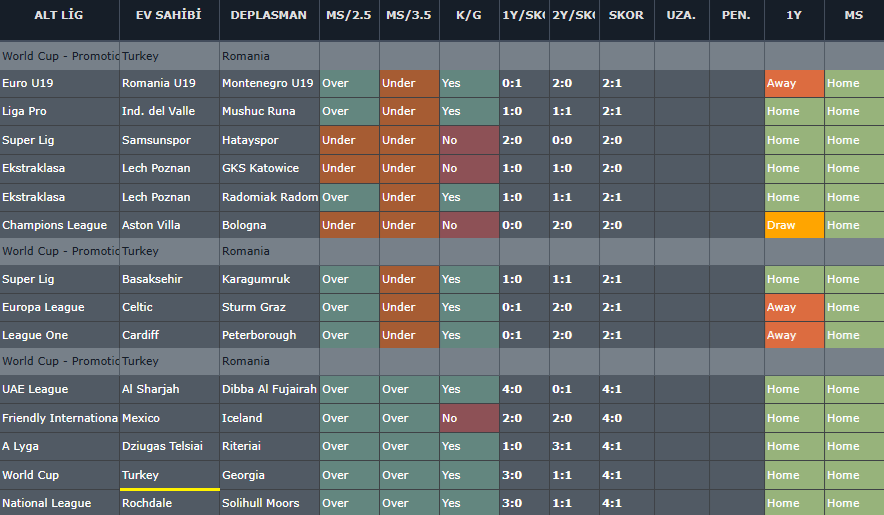Click the Hatayspor cell
884x515 pixels.
coord(269,140)
